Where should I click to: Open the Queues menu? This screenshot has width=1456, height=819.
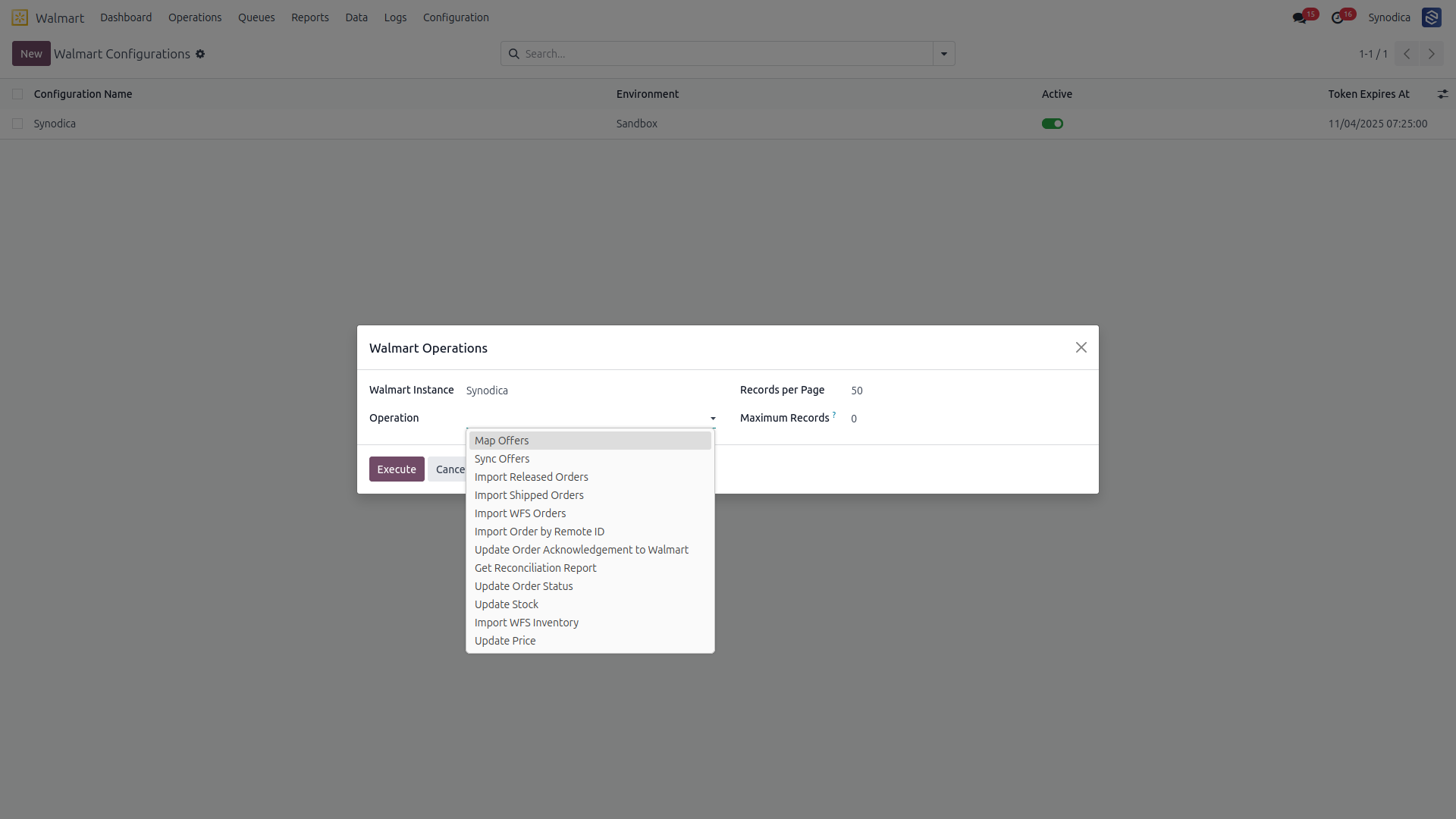tap(256, 17)
